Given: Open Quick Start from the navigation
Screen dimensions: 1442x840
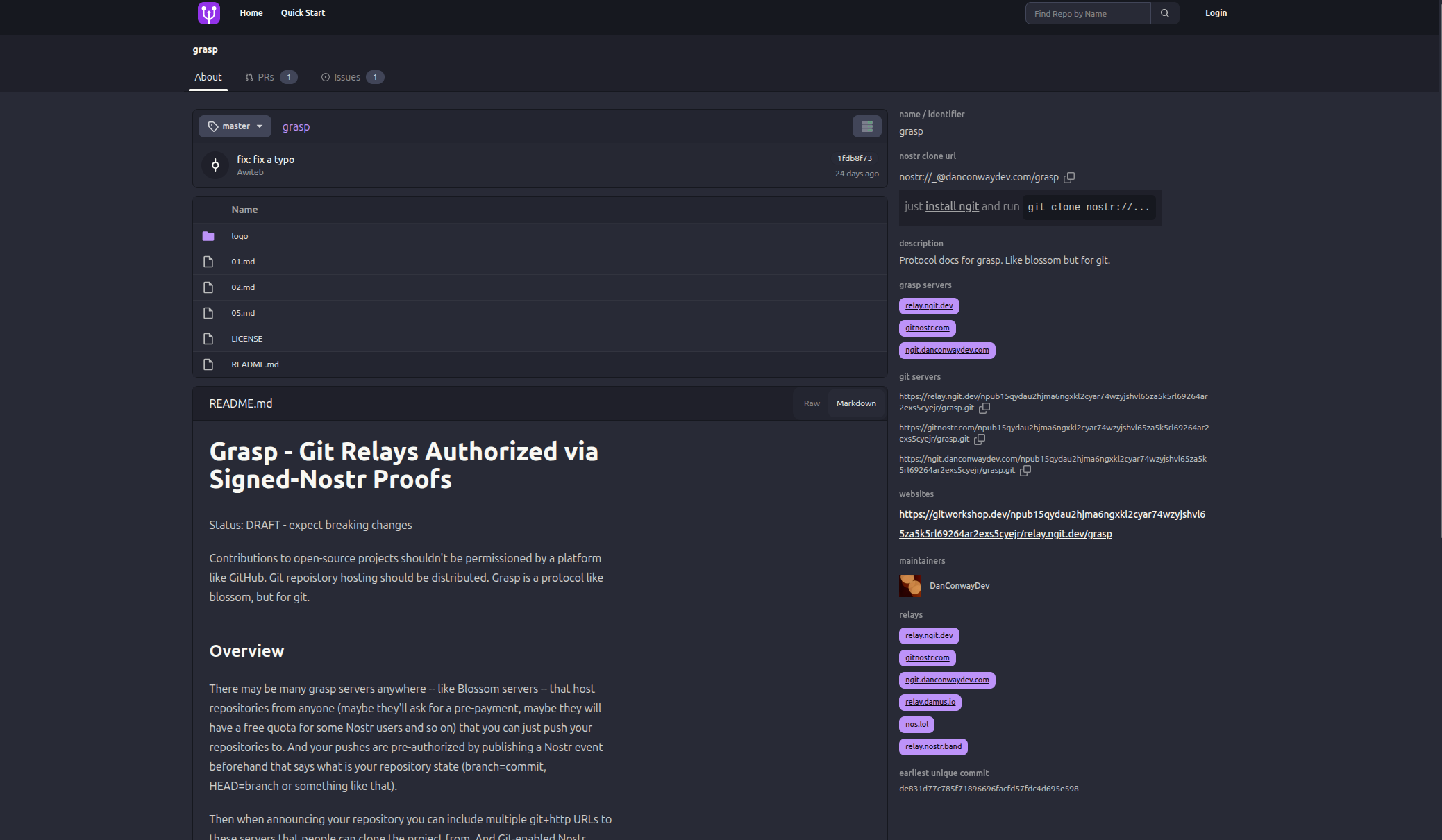Looking at the screenshot, I should pos(303,13).
